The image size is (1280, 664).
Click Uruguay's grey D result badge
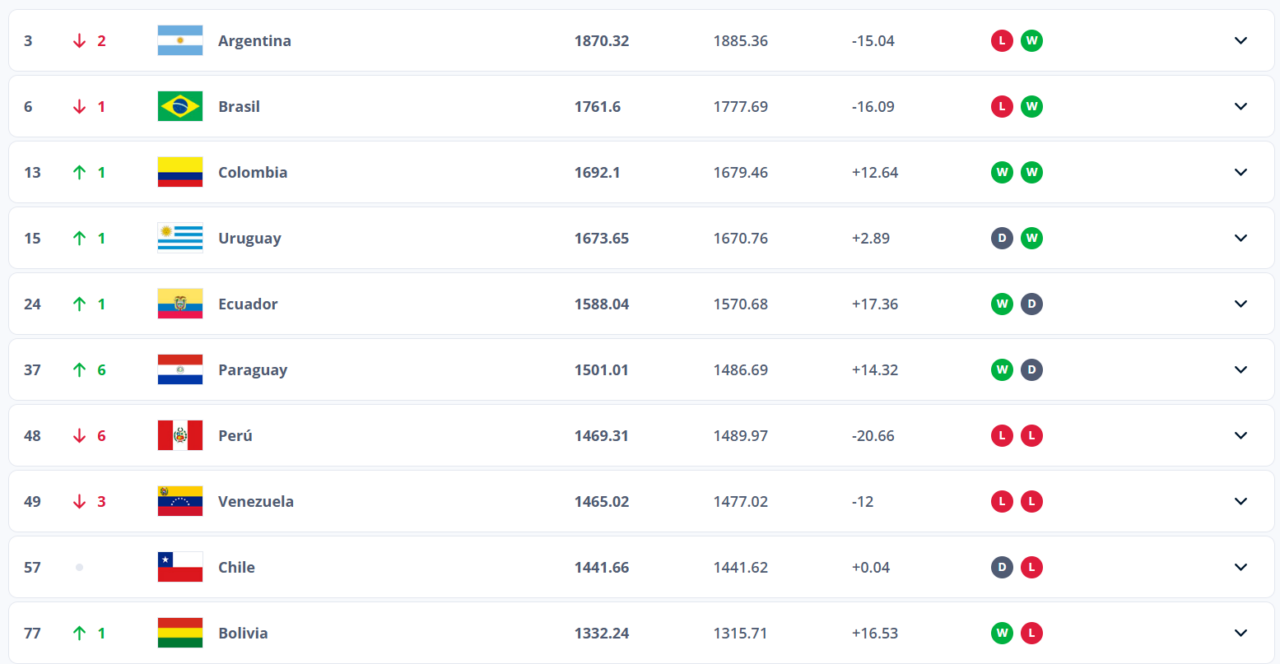pyautogui.click(x=1001, y=238)
